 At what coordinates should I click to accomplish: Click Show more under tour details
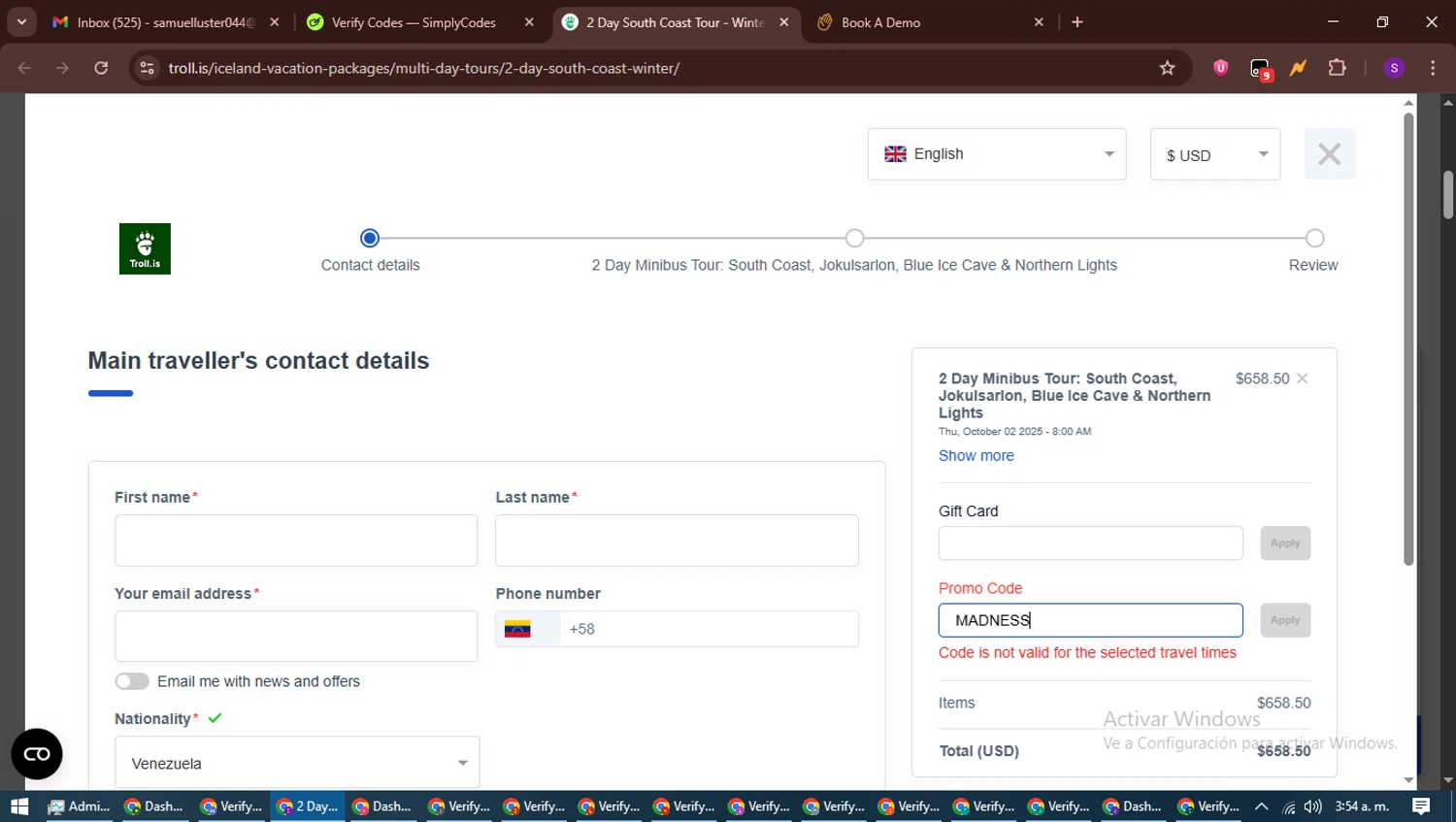tap(976, 455)
